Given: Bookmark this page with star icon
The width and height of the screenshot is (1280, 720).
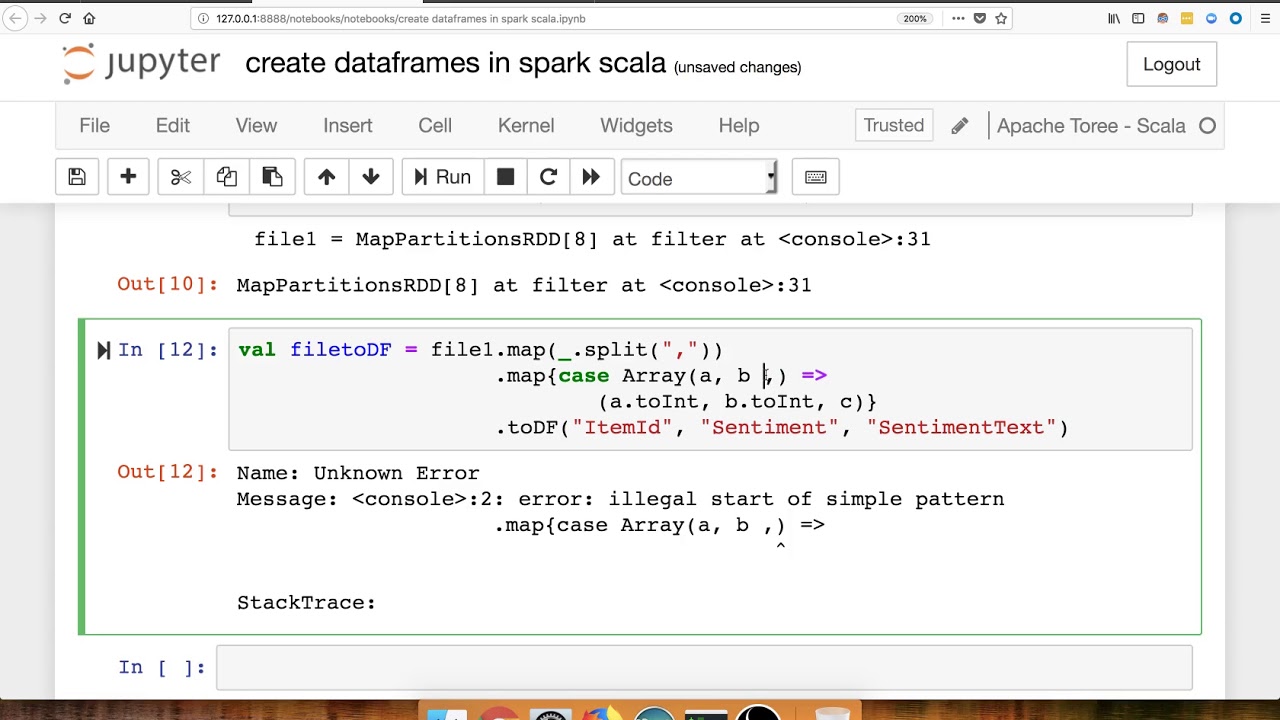Looking at the screenshot, I should pyautogui.click(x=1001, y=18).
